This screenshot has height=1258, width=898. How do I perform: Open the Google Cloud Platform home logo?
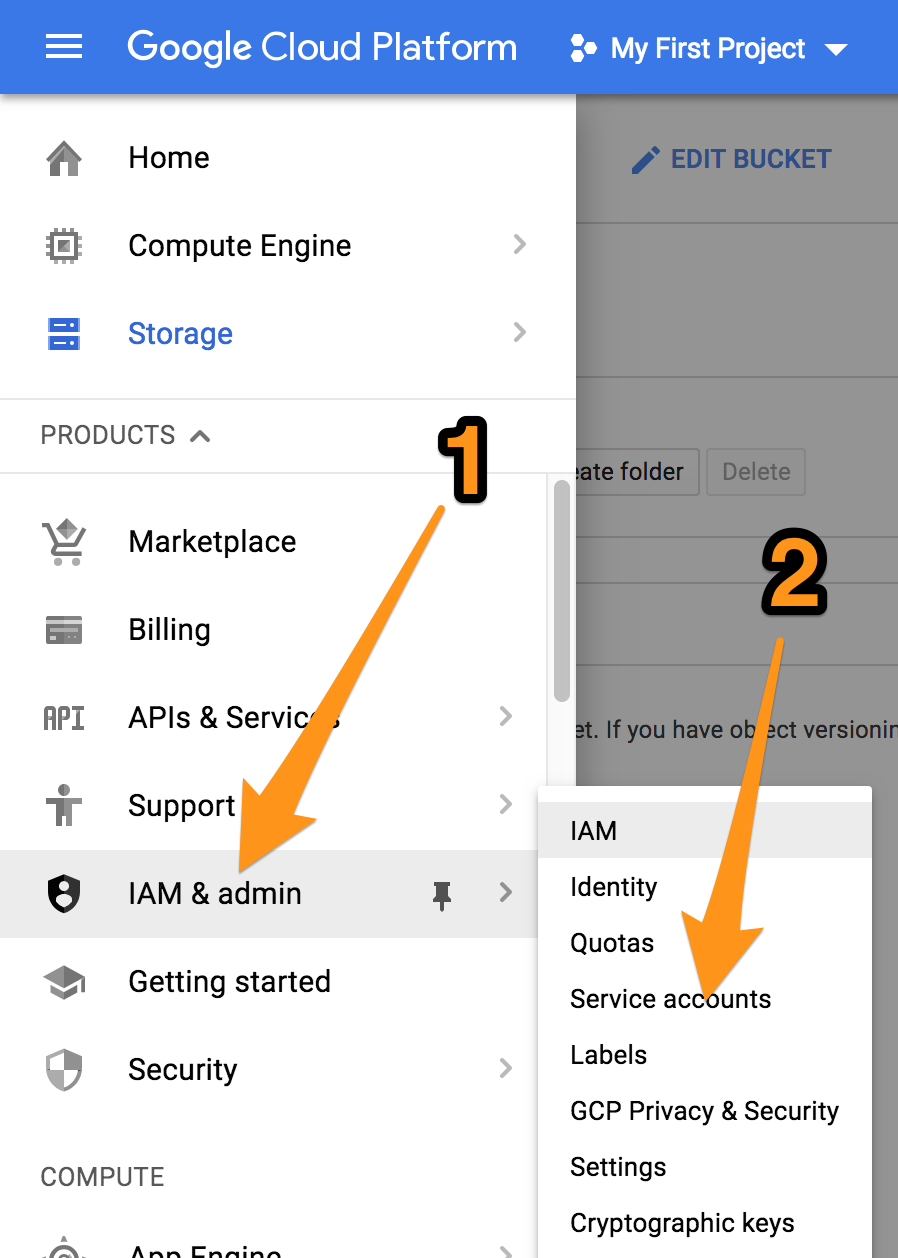coord(322,47)
